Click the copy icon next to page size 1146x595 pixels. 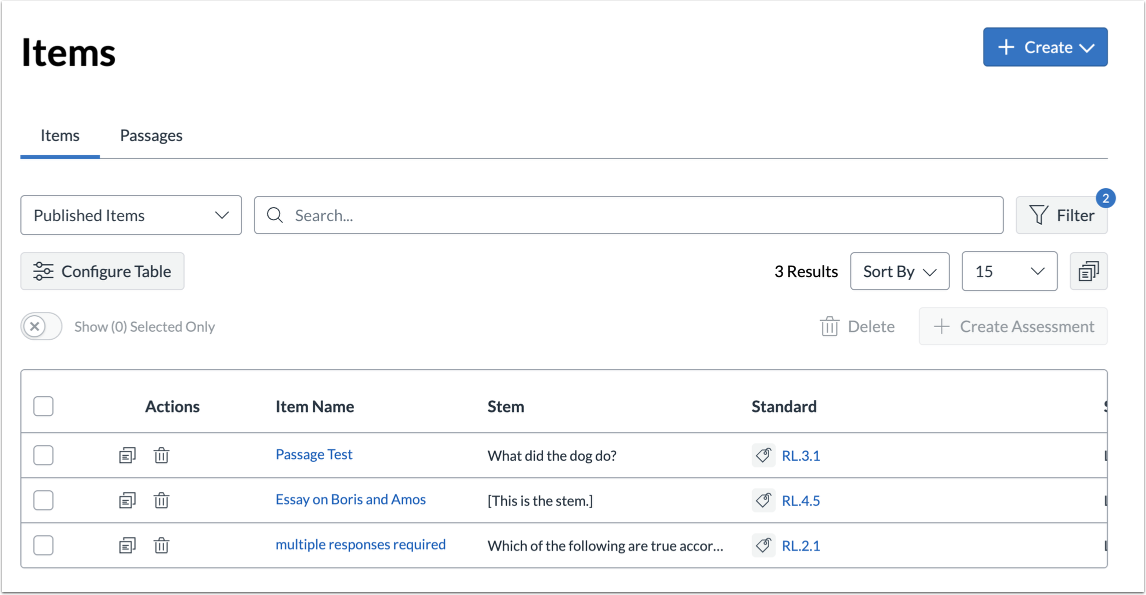coord(1089,271)
